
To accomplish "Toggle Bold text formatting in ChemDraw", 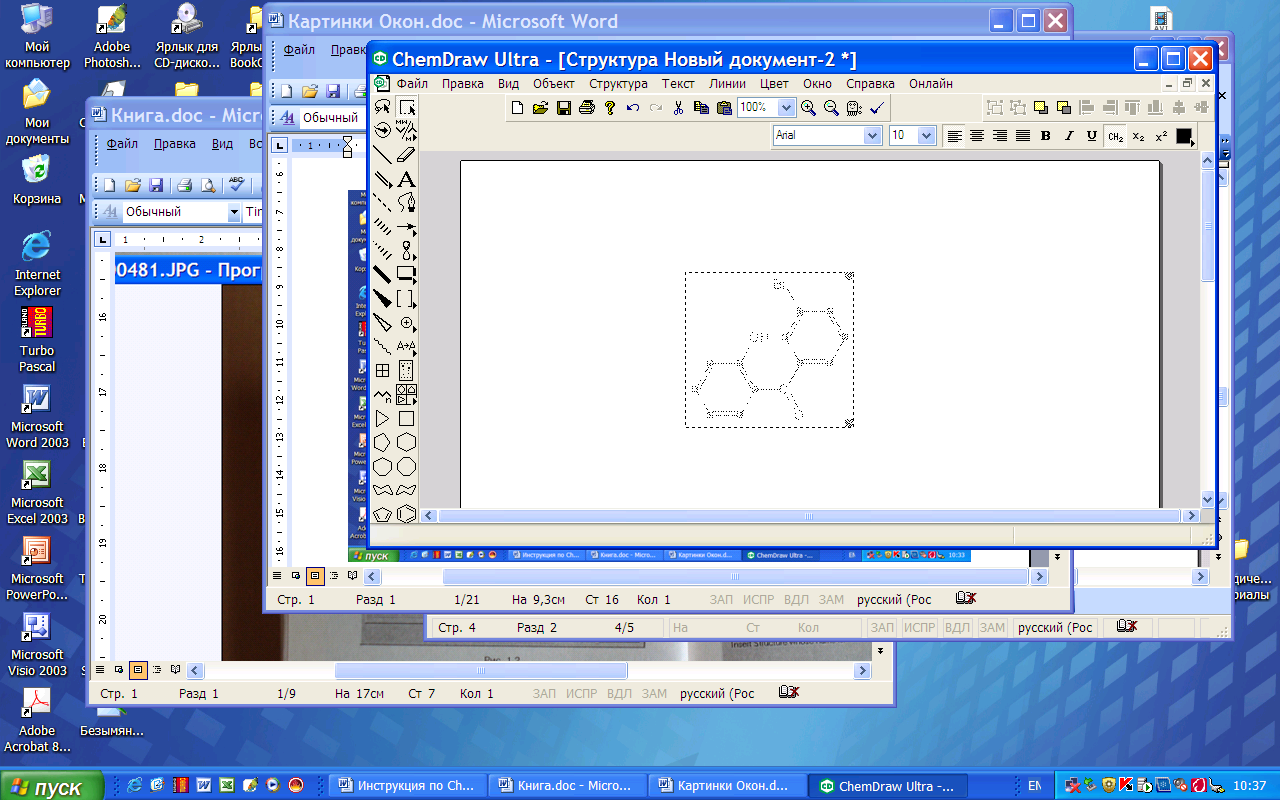I will [1045, 136].
